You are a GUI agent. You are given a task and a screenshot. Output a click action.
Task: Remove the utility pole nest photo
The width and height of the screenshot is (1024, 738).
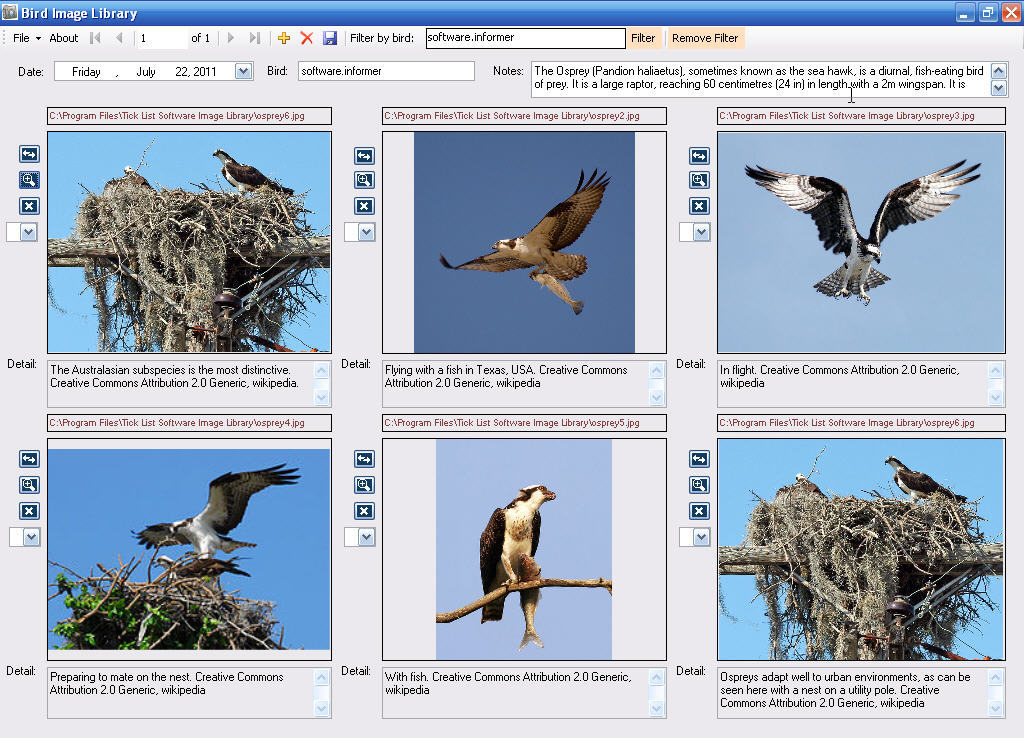(699, 511)
